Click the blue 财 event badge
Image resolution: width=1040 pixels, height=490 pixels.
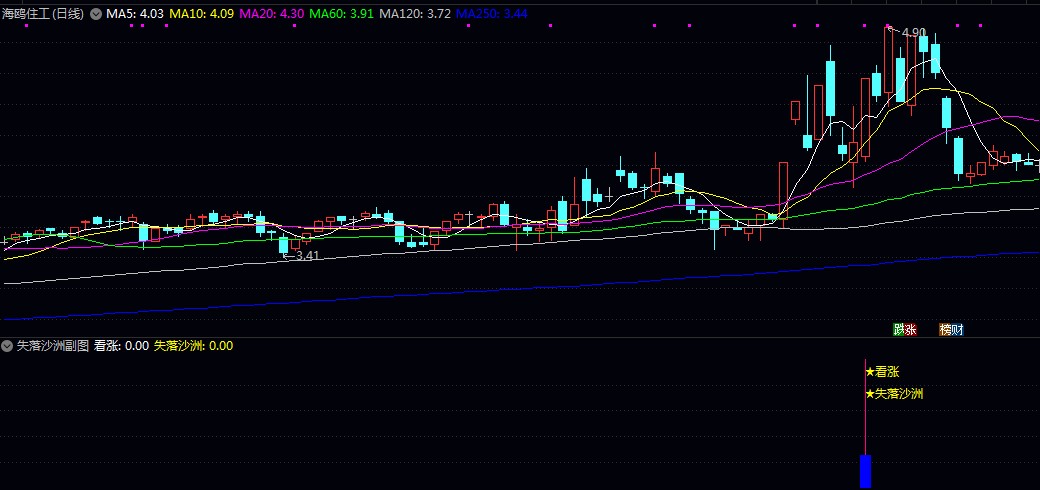point(957,329)
